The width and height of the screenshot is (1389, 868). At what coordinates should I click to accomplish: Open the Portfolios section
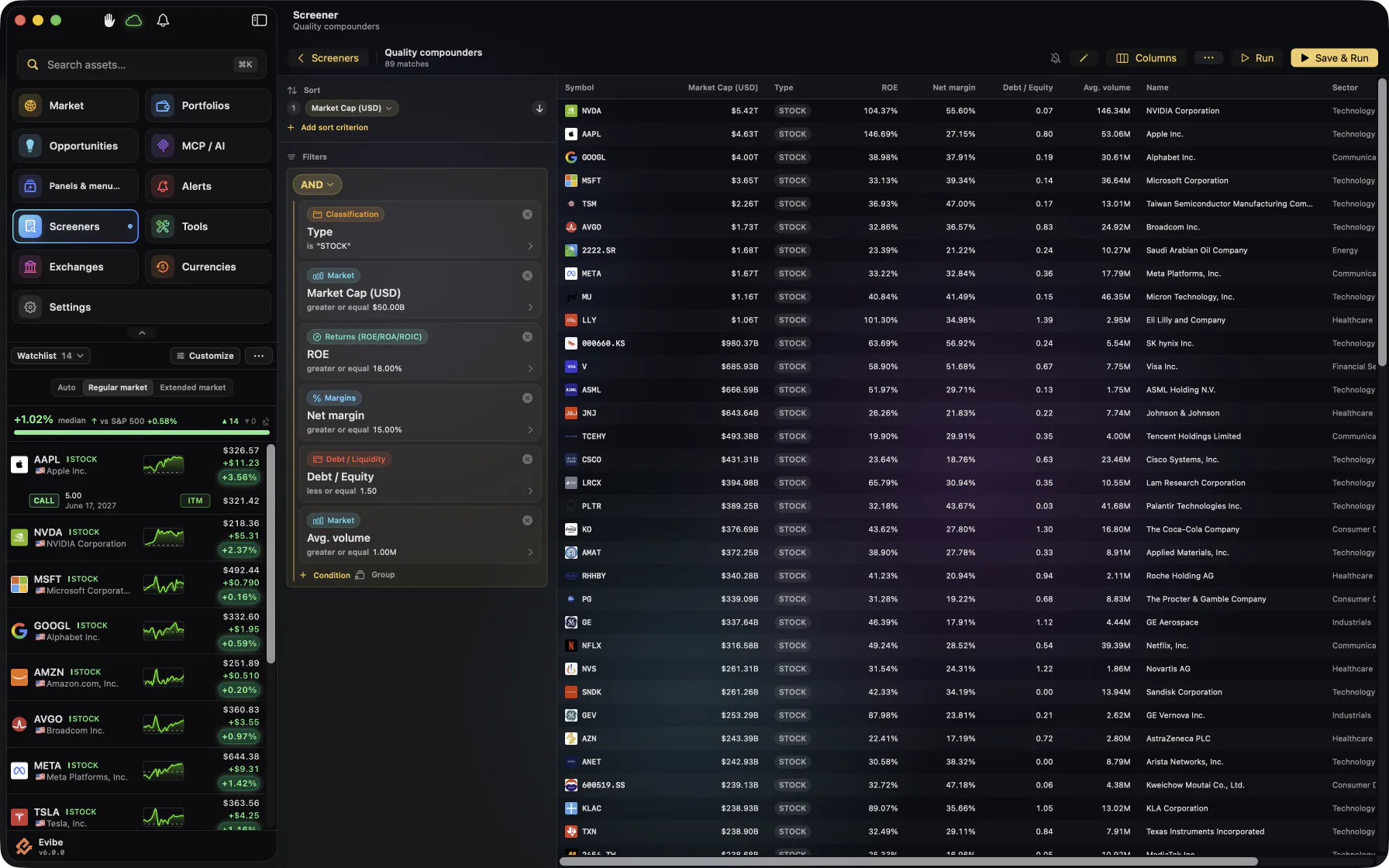[208, 105]
